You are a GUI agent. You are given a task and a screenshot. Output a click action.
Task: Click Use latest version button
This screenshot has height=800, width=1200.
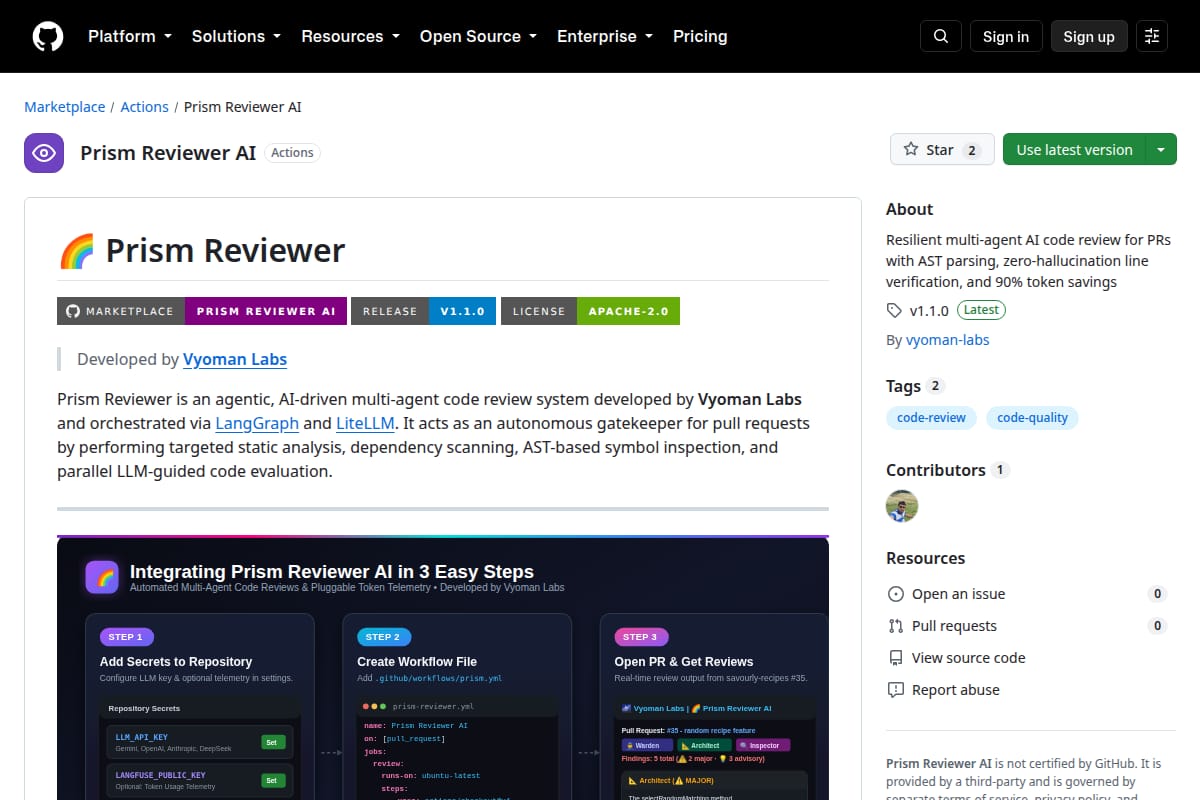[1074, 149]
